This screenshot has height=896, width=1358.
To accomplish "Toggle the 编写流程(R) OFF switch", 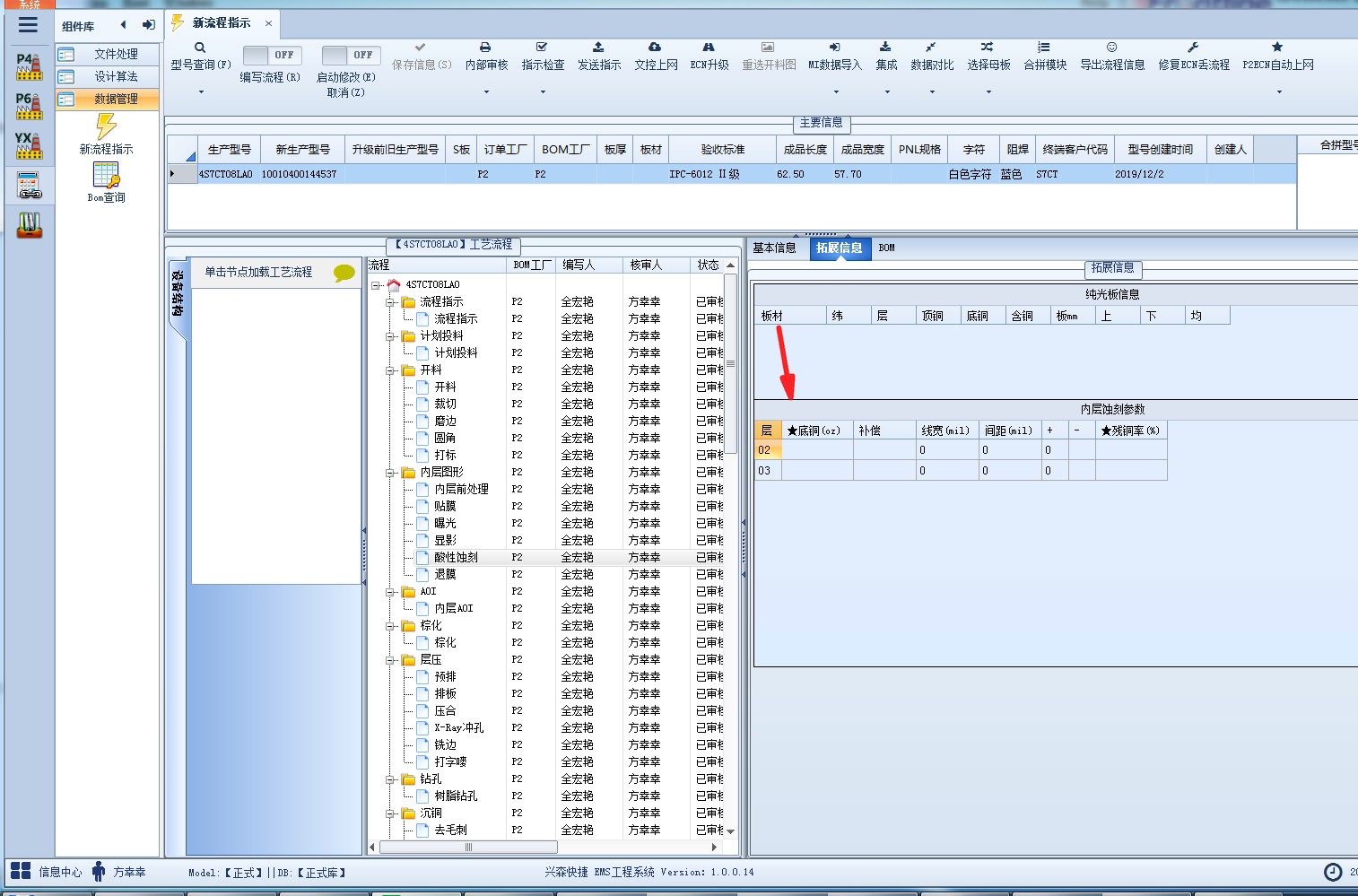I will tap(272, 55).
